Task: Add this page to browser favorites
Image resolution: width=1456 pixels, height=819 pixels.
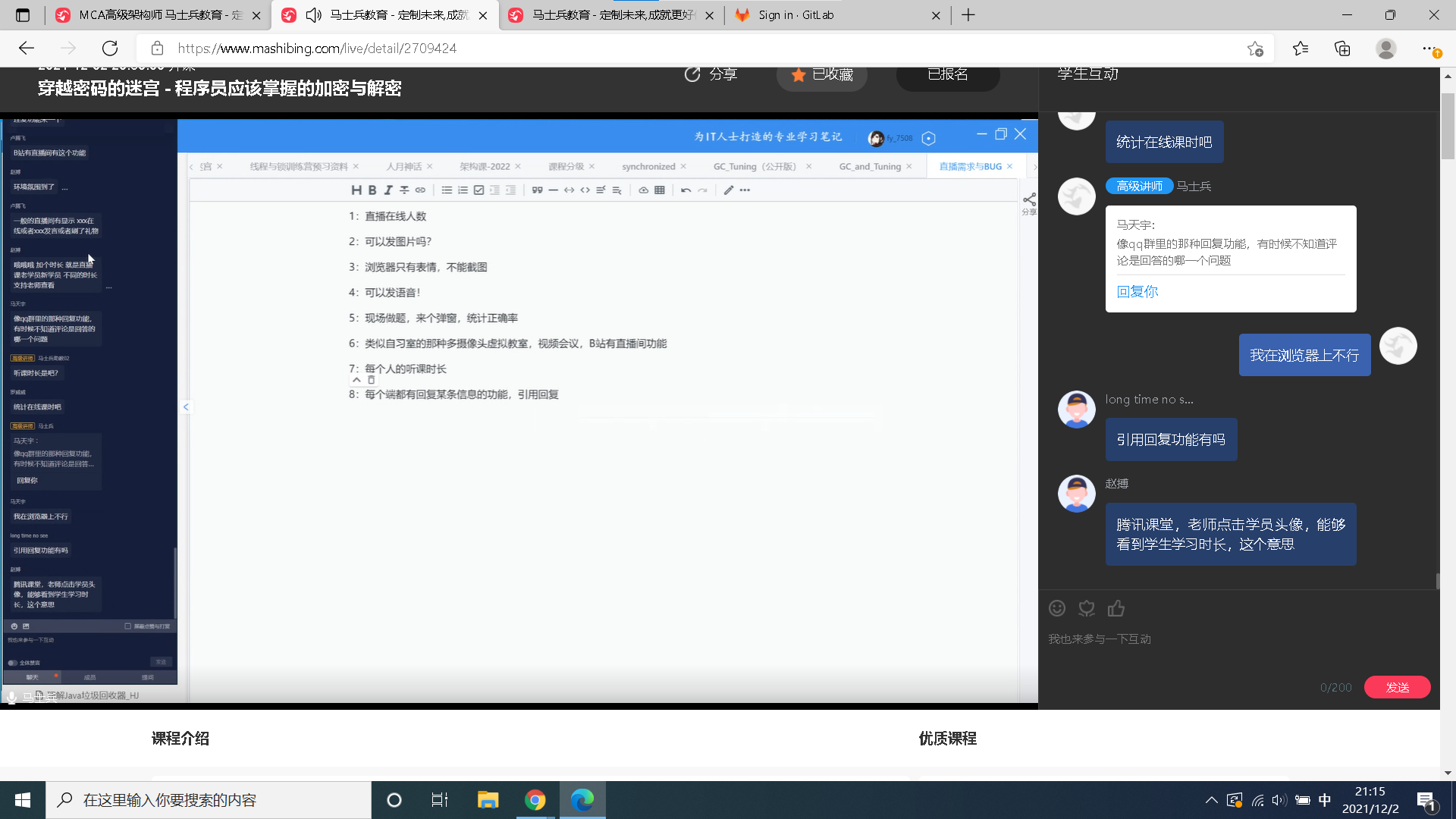Action: (1255, 49)
